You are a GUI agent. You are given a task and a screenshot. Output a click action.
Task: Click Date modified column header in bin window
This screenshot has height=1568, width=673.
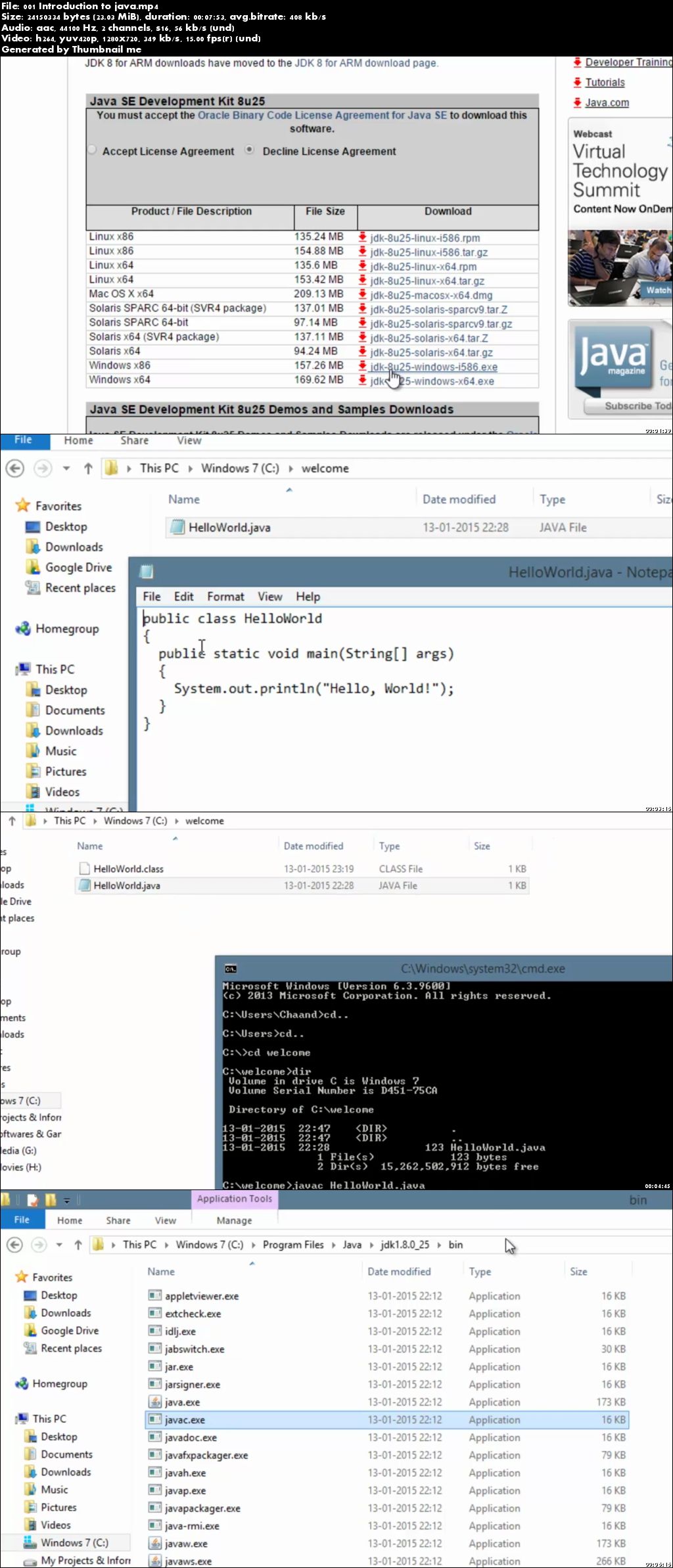click(x=399, y=1272)
